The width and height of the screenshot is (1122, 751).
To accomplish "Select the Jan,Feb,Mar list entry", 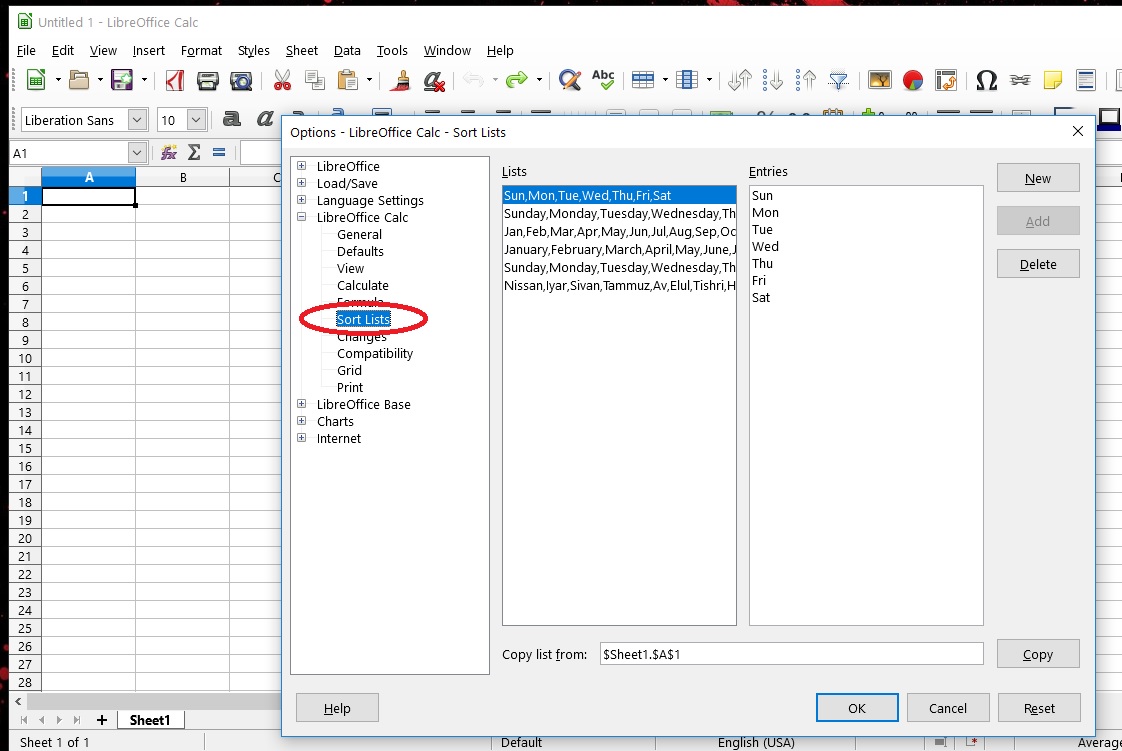I will (x=619, y=231).
